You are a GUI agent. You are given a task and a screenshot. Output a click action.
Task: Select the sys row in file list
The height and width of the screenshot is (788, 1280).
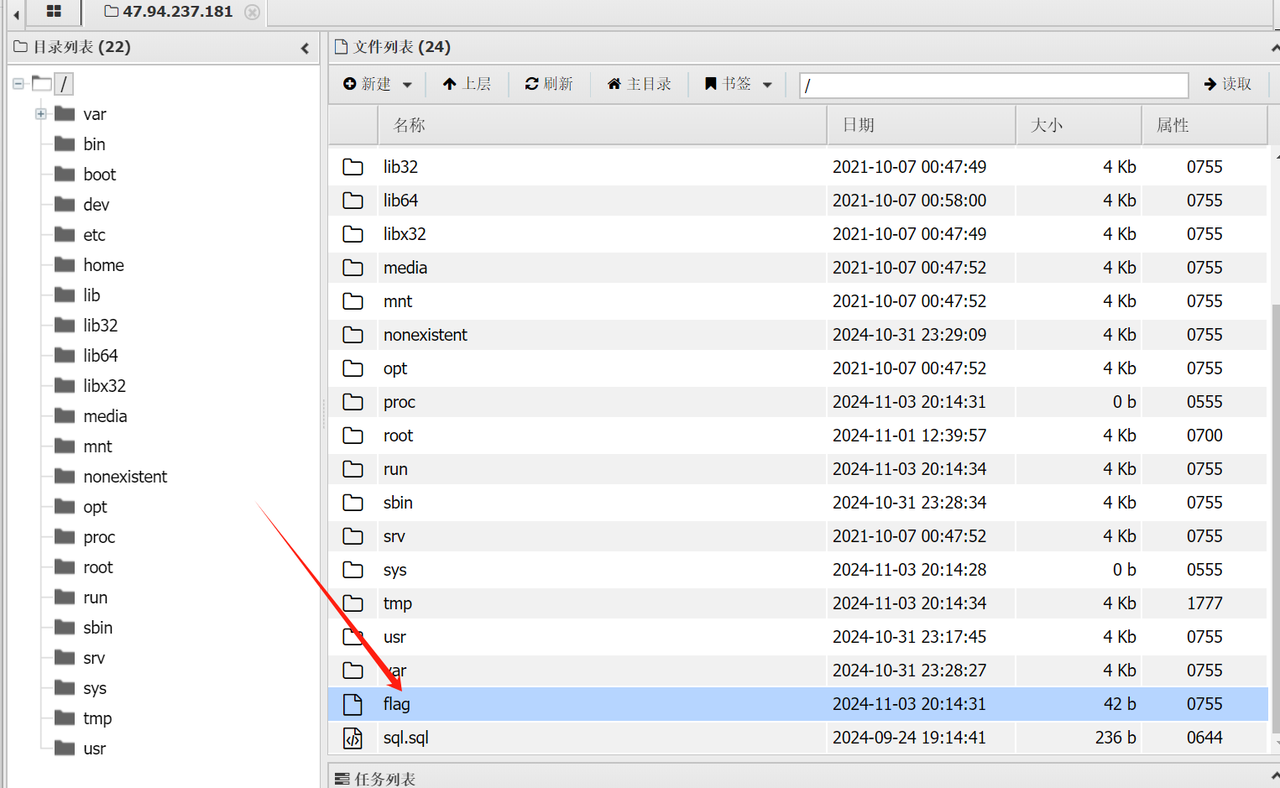798,570
